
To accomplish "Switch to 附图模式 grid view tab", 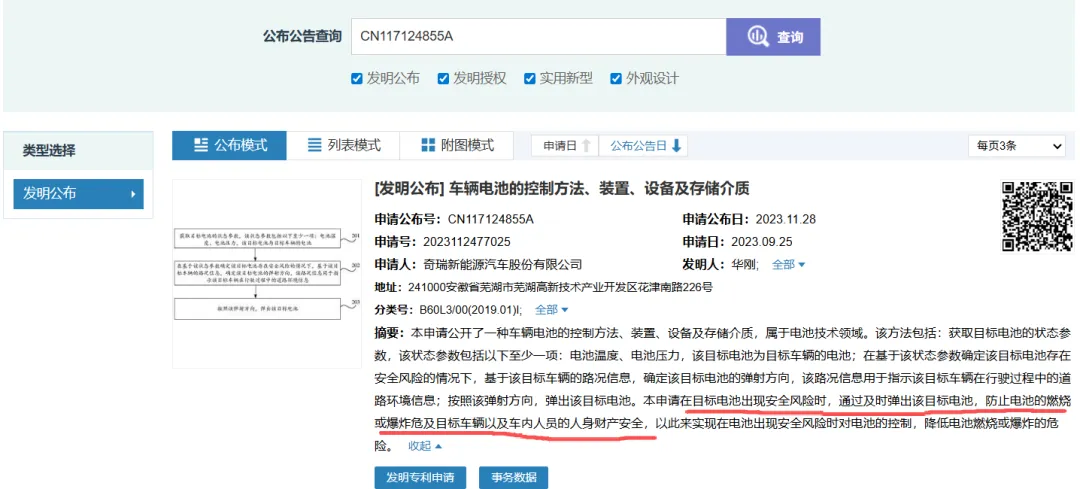I will [x=457, y=145].
